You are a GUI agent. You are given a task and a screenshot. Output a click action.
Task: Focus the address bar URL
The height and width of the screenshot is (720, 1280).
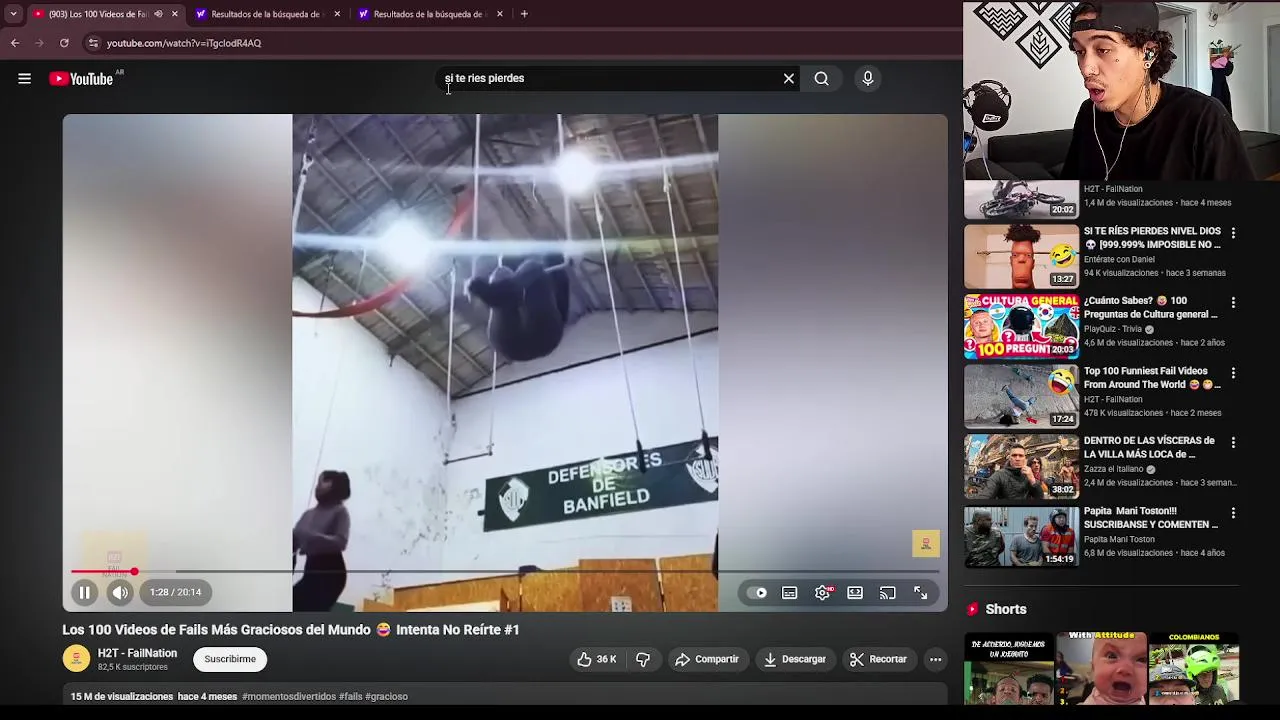tap(184, 43)
